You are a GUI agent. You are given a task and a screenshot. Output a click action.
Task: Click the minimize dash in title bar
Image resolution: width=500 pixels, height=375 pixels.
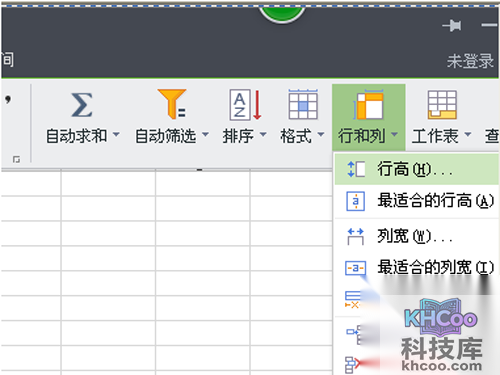(490, 25)
